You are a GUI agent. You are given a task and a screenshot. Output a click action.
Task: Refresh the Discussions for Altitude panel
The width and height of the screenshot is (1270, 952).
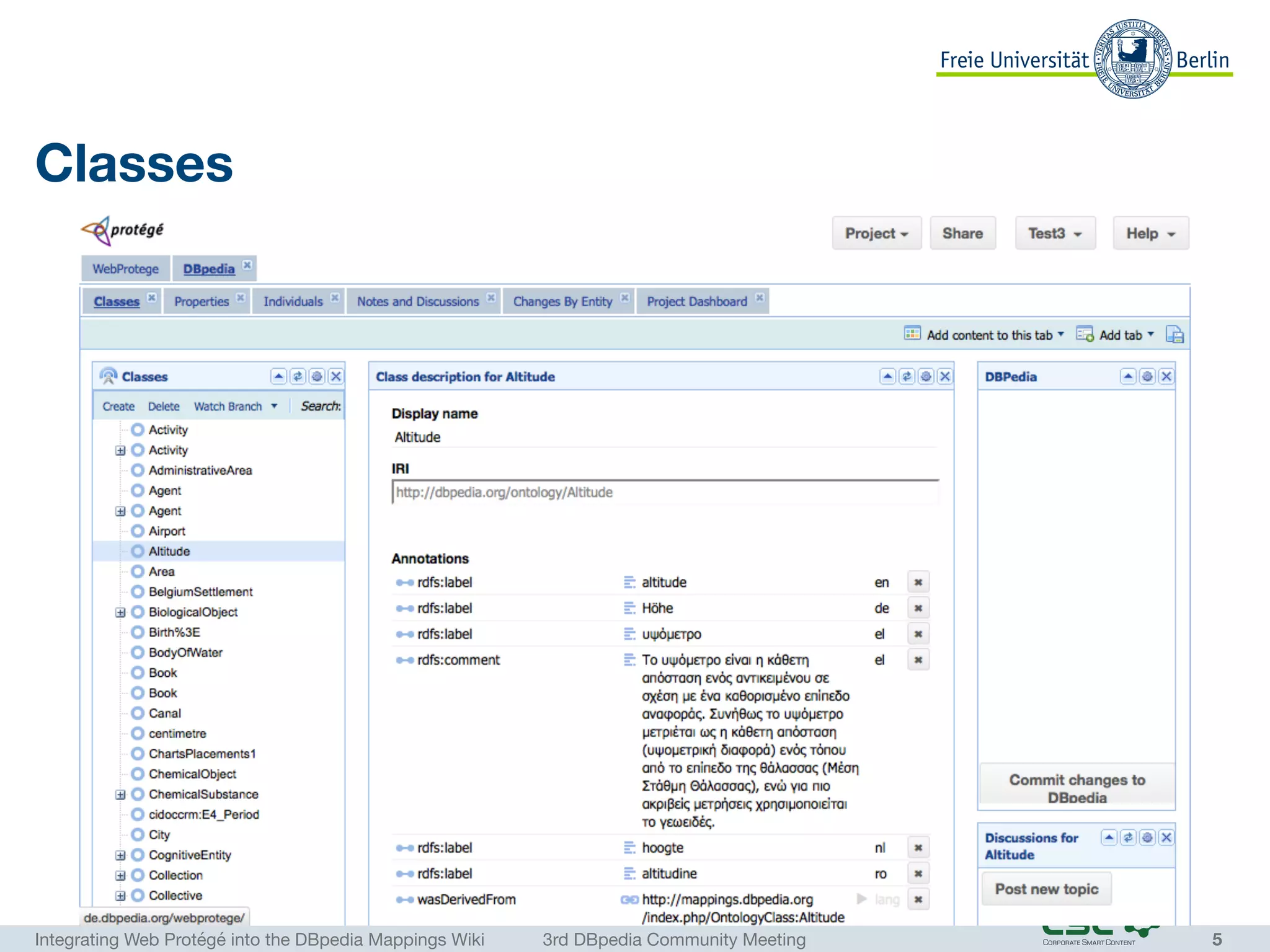click(x=1128, y=837)
